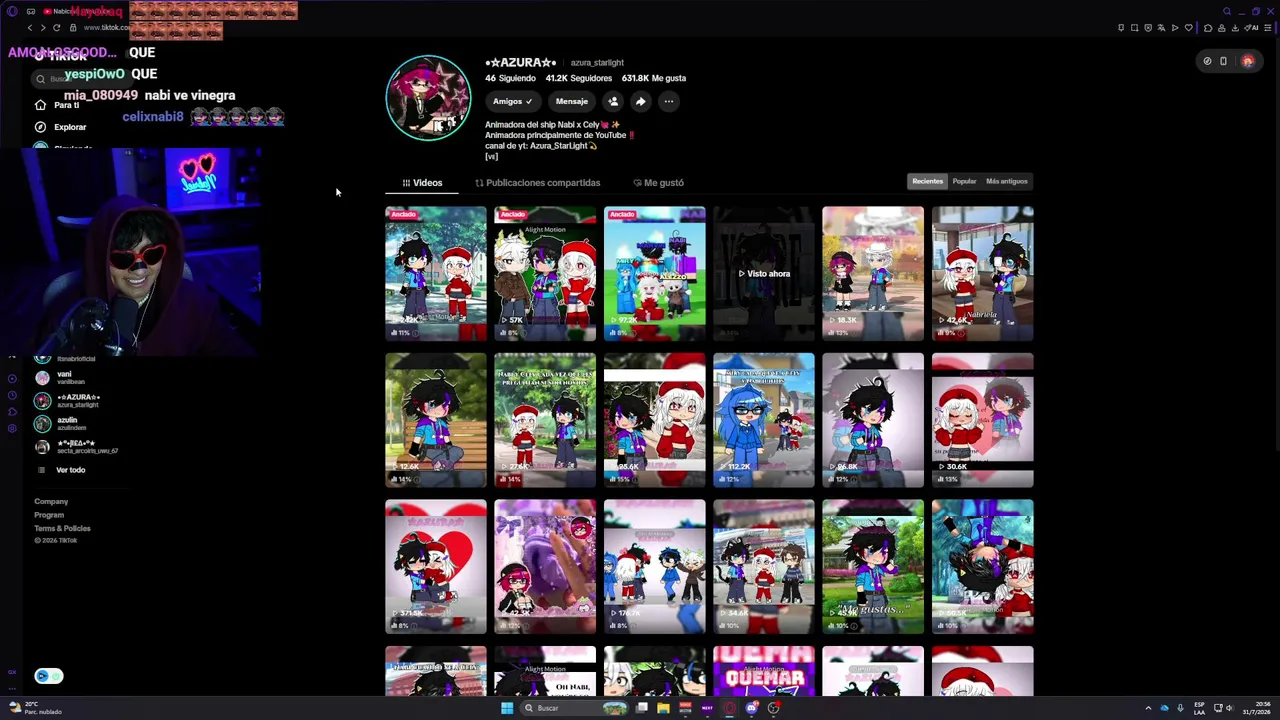Image resolution: width=1280 pixels, height=720 pixels.
Task: Open the video captioned "Me gustas..."
Action: (x=873, y=567)
